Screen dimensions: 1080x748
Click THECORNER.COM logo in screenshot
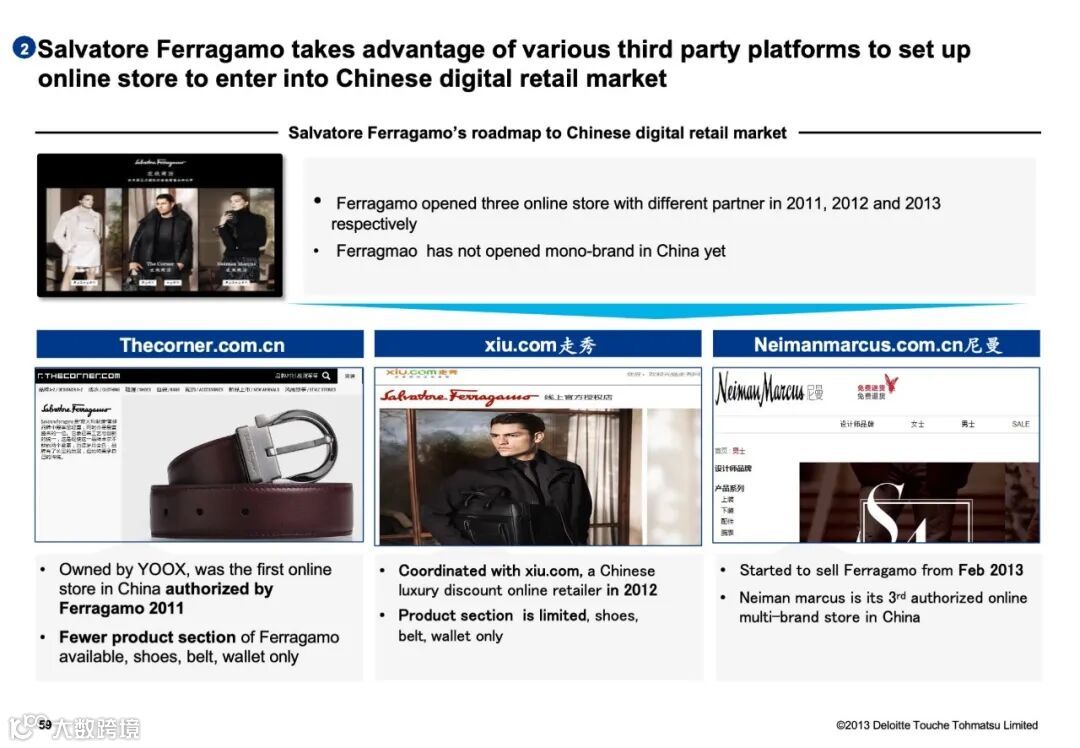click(x=79, y=376)
